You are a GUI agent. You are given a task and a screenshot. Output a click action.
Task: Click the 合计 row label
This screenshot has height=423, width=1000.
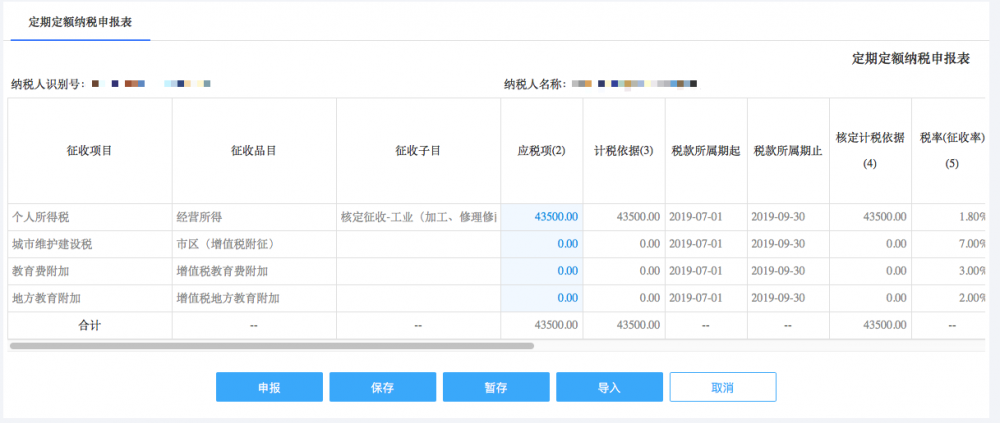coord(89,325)
